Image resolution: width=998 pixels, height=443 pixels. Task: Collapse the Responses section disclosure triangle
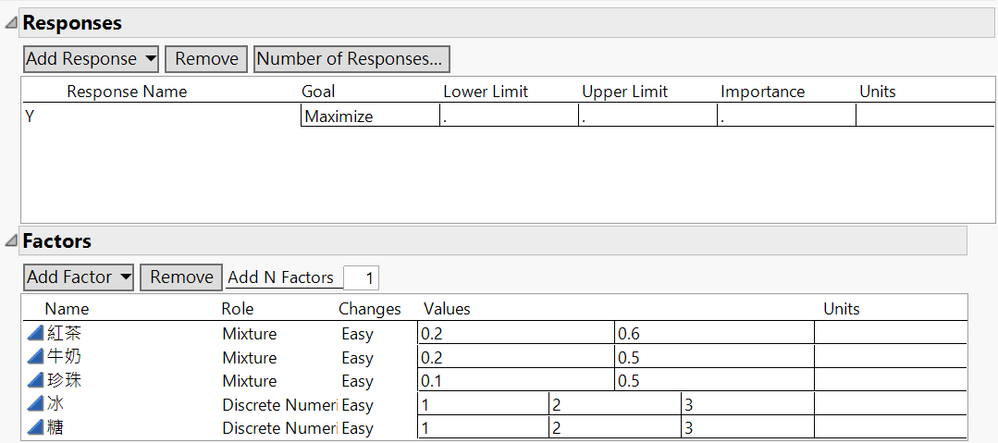click(x=11, y=22)
